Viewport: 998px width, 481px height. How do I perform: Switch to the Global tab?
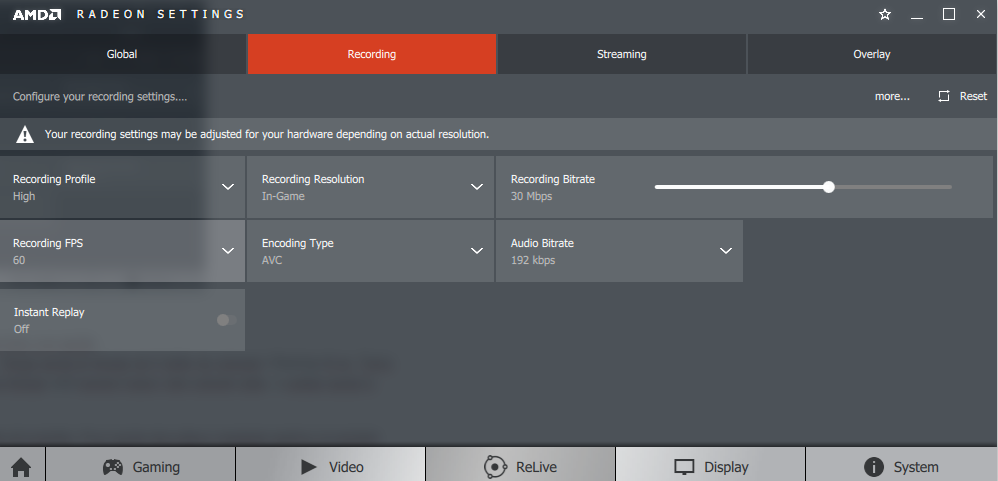[122, 54]
